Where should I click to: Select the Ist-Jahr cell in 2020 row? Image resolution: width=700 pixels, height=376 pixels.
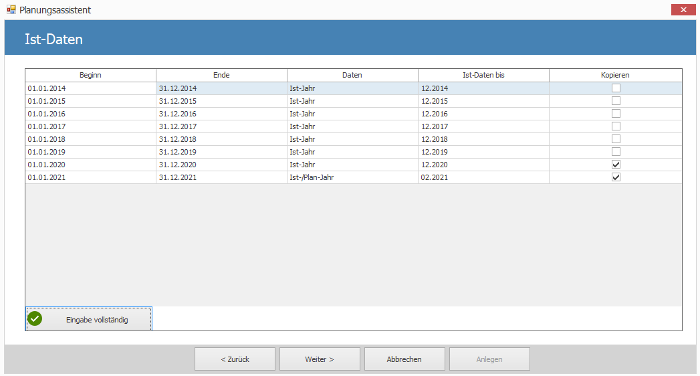pyautogui.click(x=353, y=165)
